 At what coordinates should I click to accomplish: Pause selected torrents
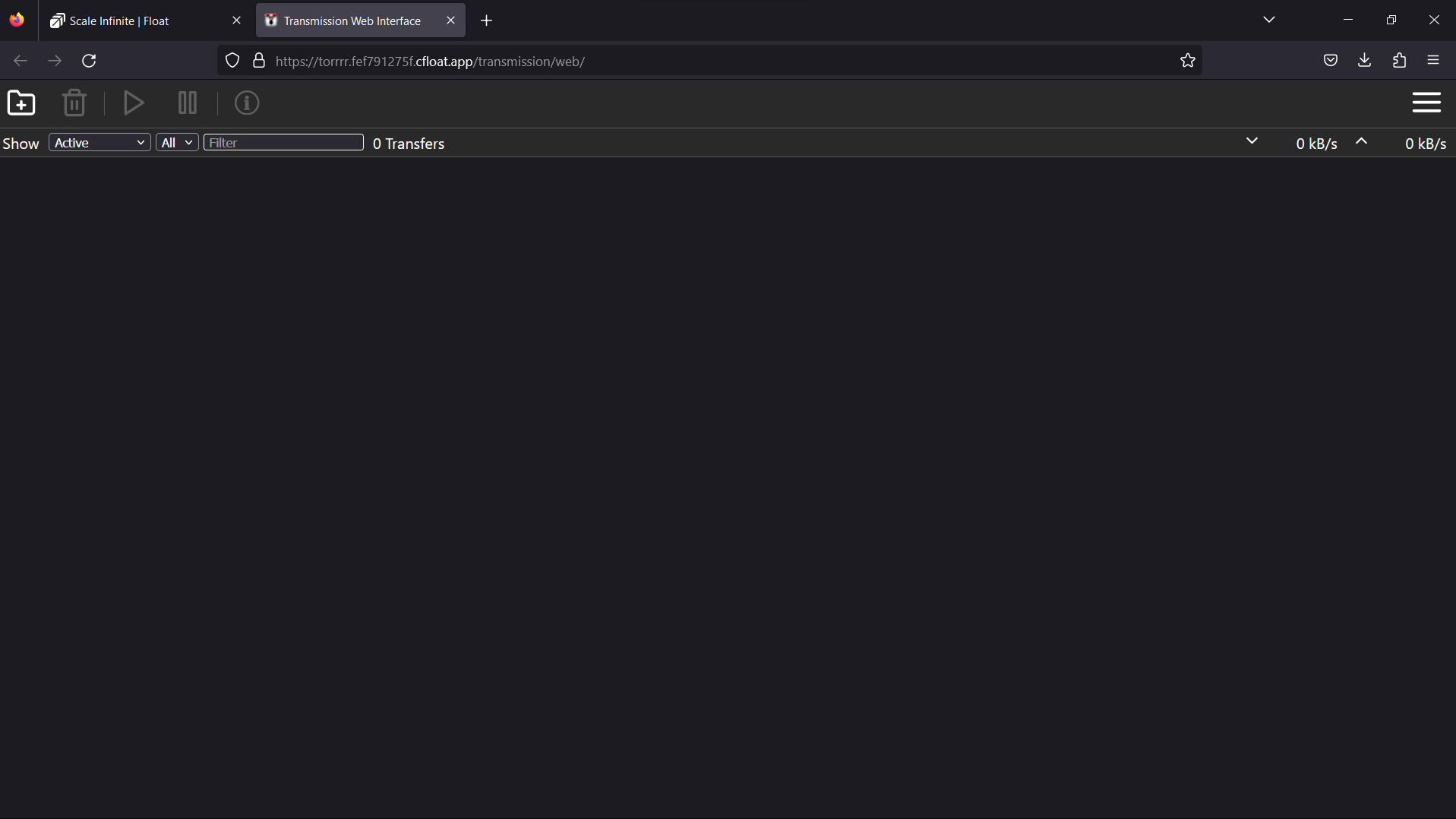(x=188, y=103)
